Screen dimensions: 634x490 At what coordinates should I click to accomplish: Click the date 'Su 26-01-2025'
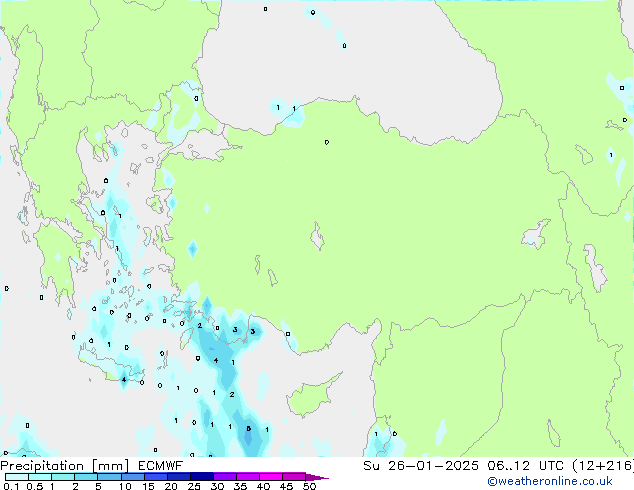(421, 466)
